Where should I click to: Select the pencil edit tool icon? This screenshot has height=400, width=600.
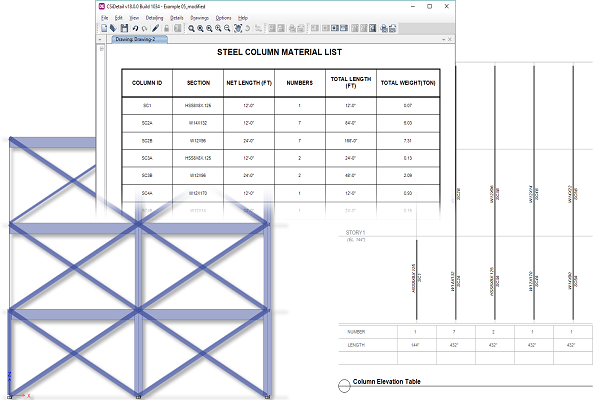click(x=157, y=28)
